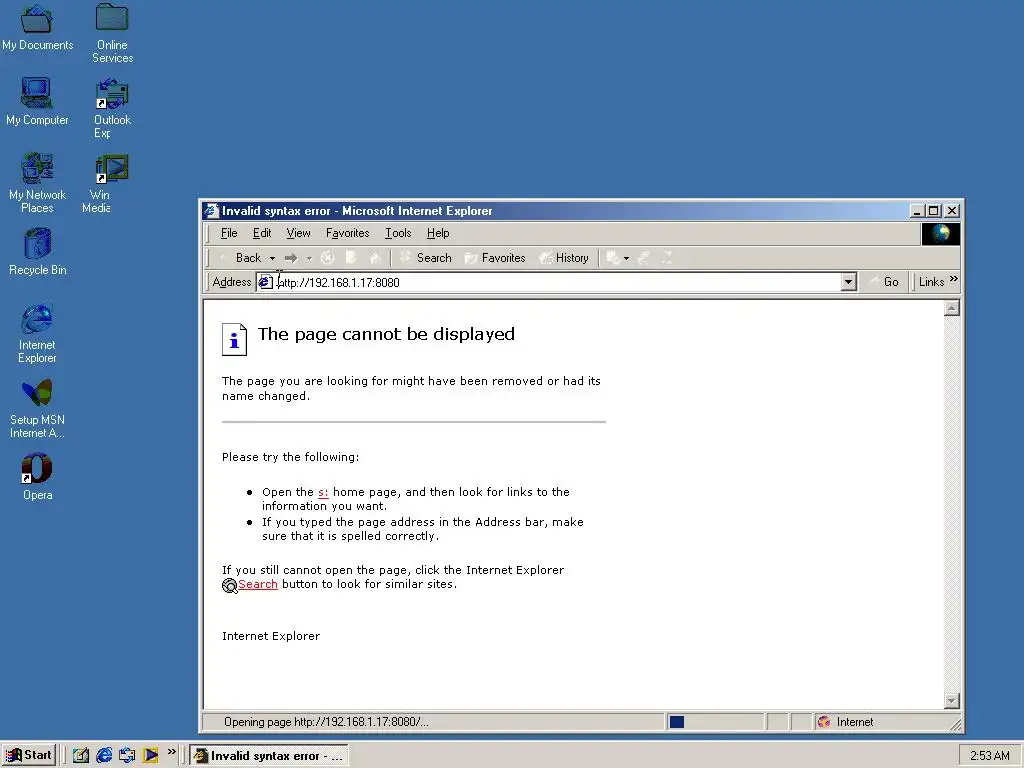Print the page with Print icon
This screenshot has width=1024, height=768.
point(643,258)
